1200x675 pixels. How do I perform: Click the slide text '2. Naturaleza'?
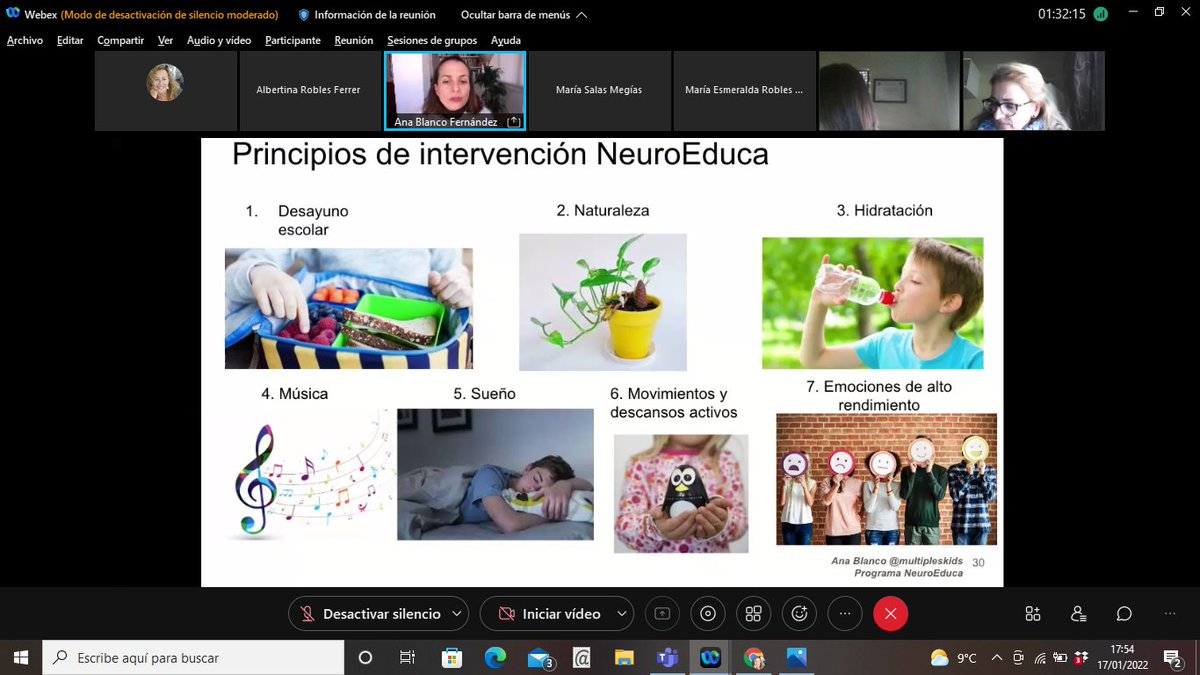(603, 211)
